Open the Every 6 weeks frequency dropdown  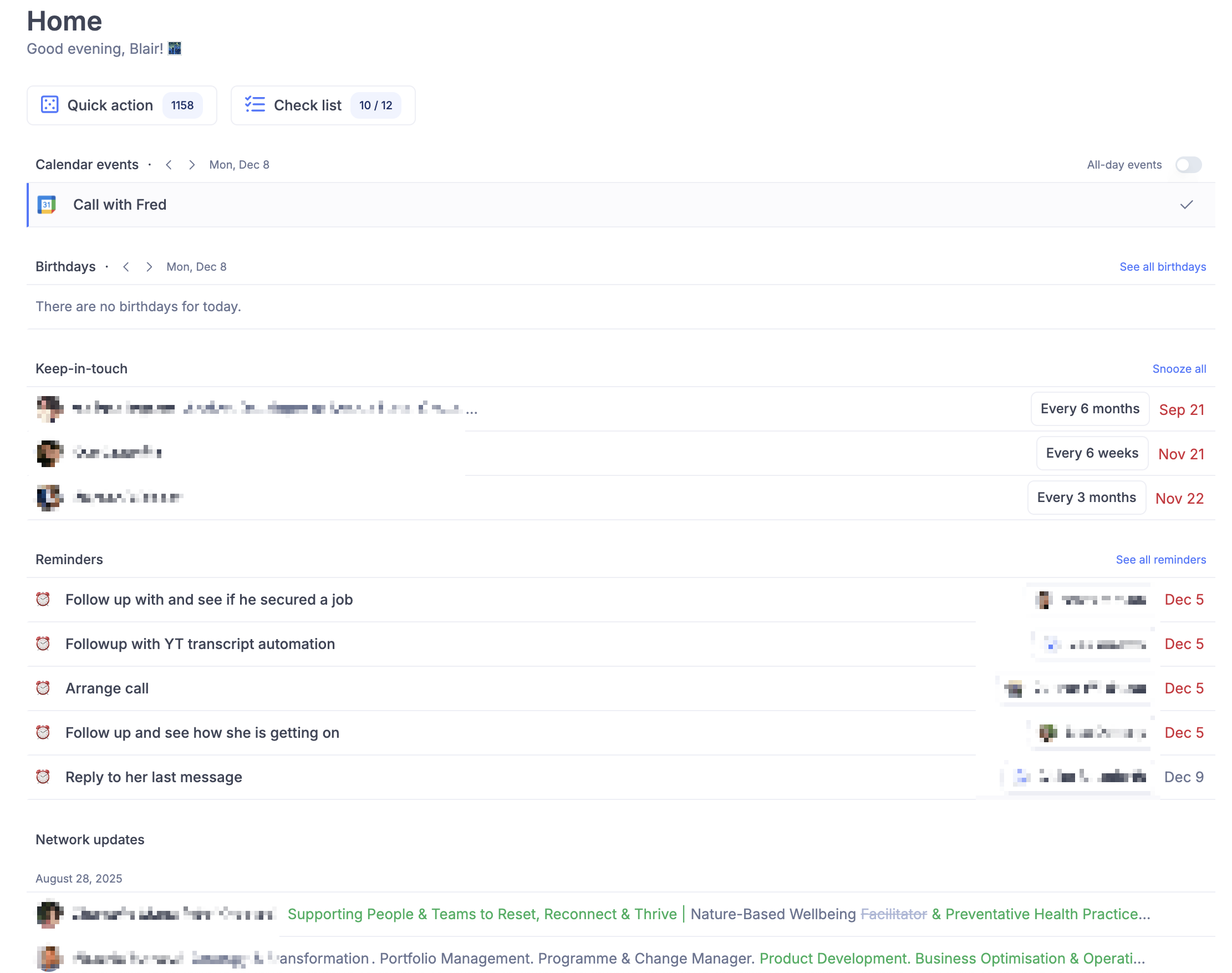(1091, 453)
